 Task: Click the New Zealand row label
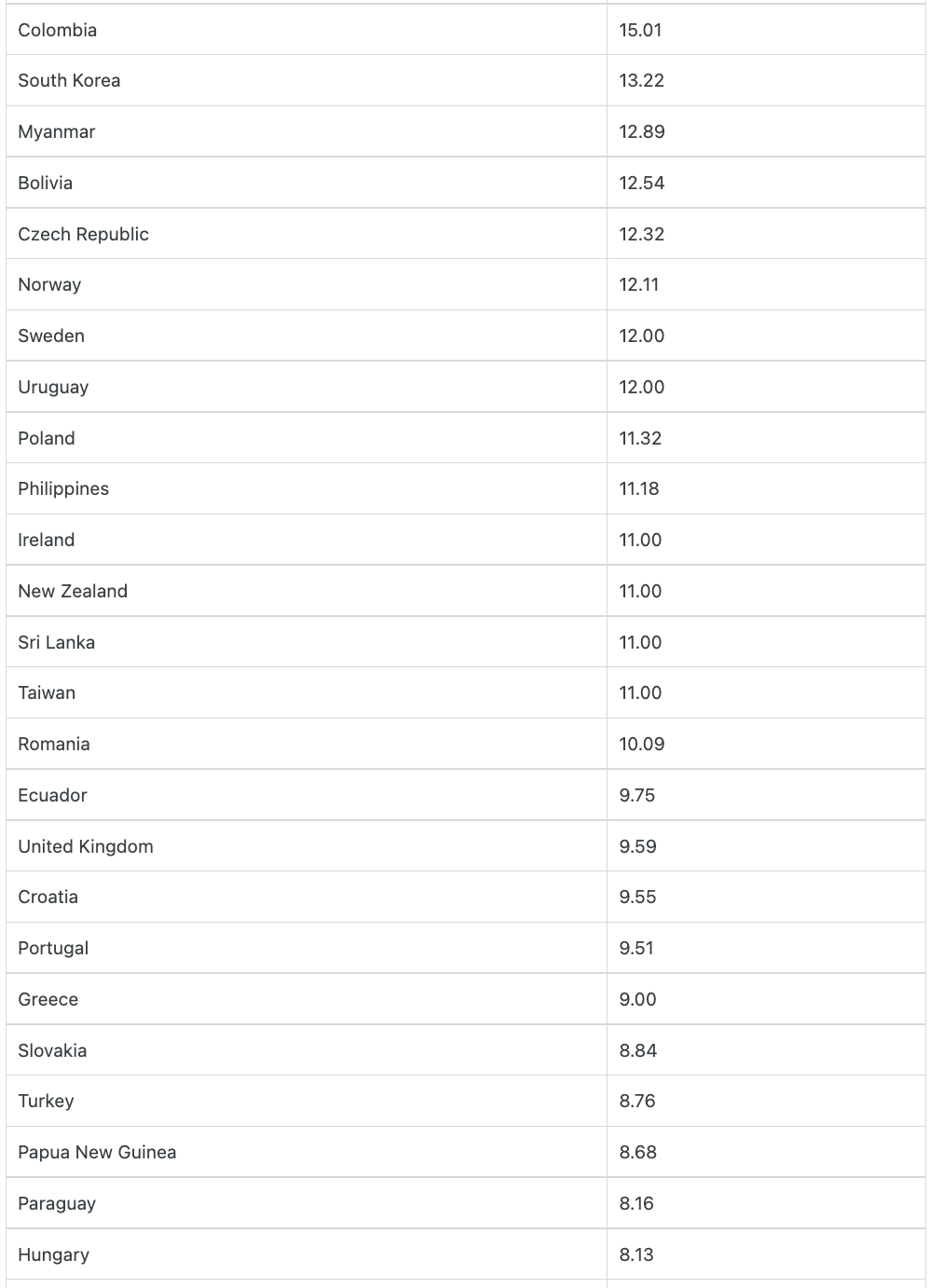coord(73,591)
